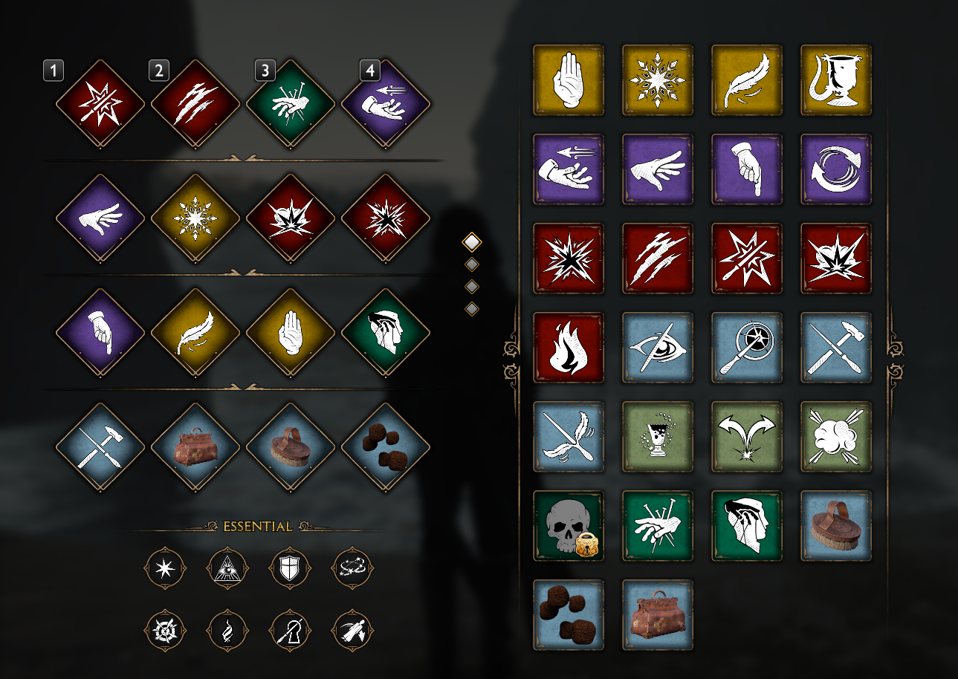The width and height of the screenshot is (958, 679).
Task: Select the Evanesco vanishing cloud spell
Action: click(x=836, y=436)
